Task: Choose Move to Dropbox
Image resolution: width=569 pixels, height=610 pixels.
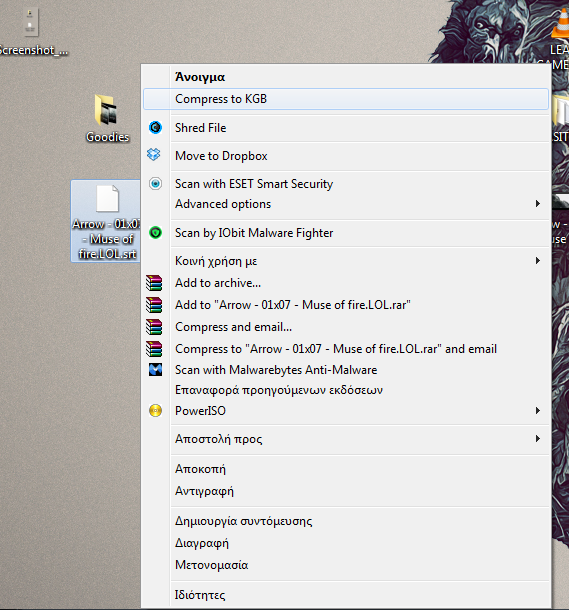Action: point(346,156)
